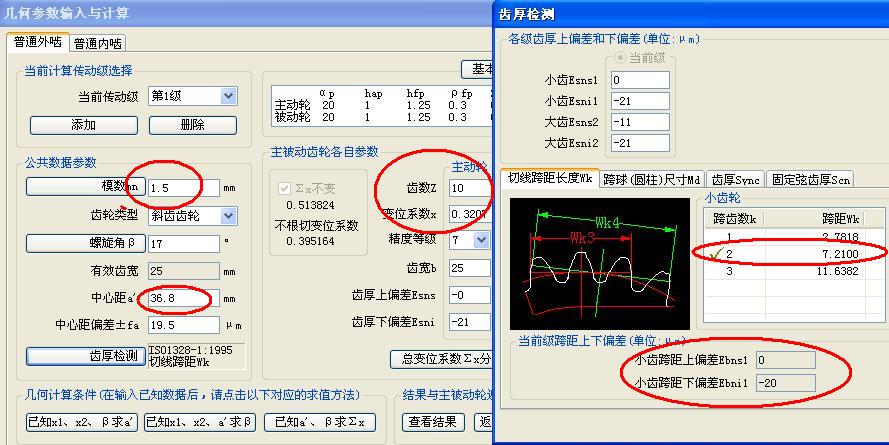This screenshot has height=445, width=889.
Task: Edit the 模数 input field showing 1.5
Action: click(184, 188)
